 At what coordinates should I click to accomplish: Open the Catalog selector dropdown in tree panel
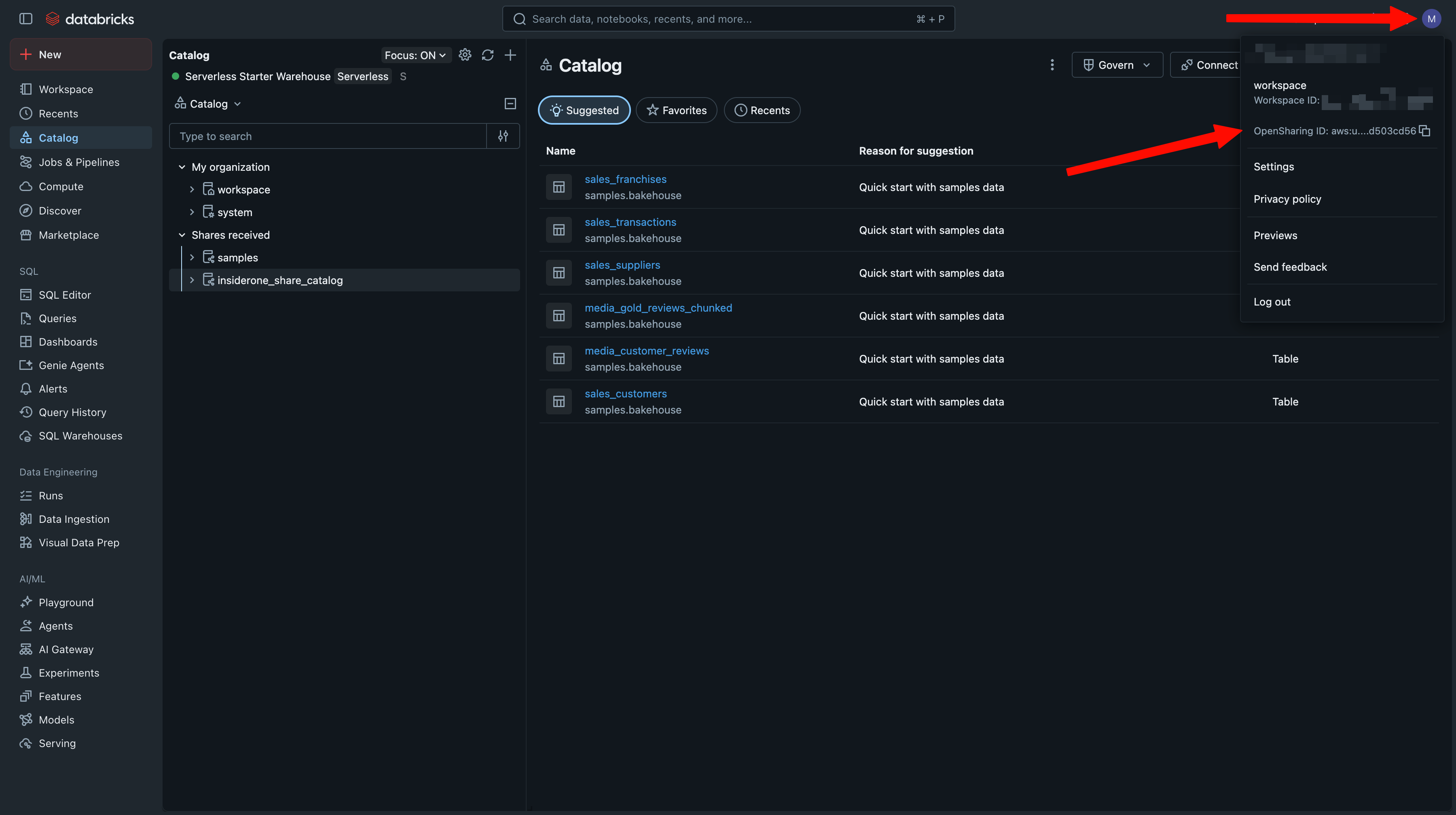[x=208, y=104]
